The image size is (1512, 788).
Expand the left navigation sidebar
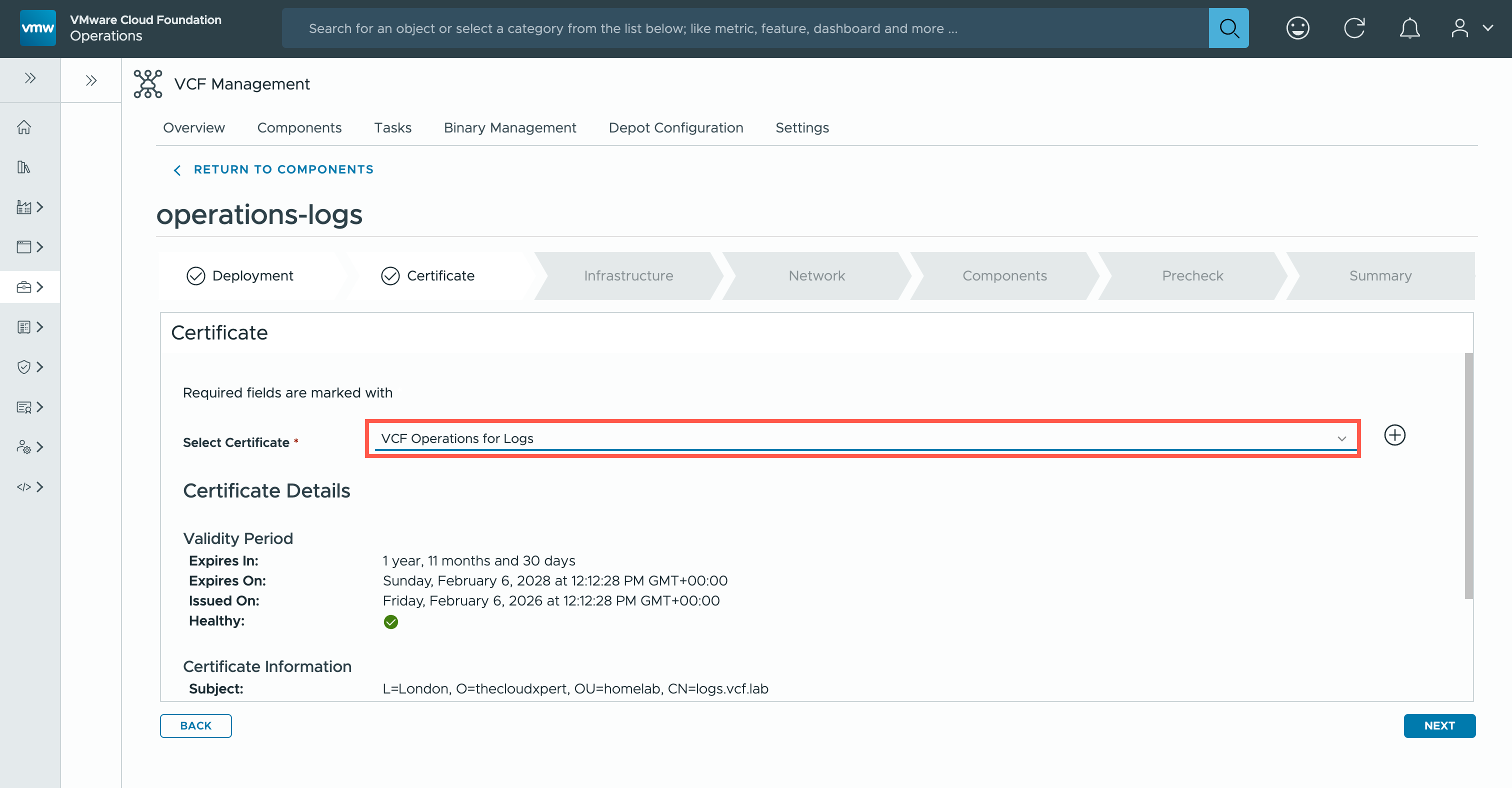[30, 78]
